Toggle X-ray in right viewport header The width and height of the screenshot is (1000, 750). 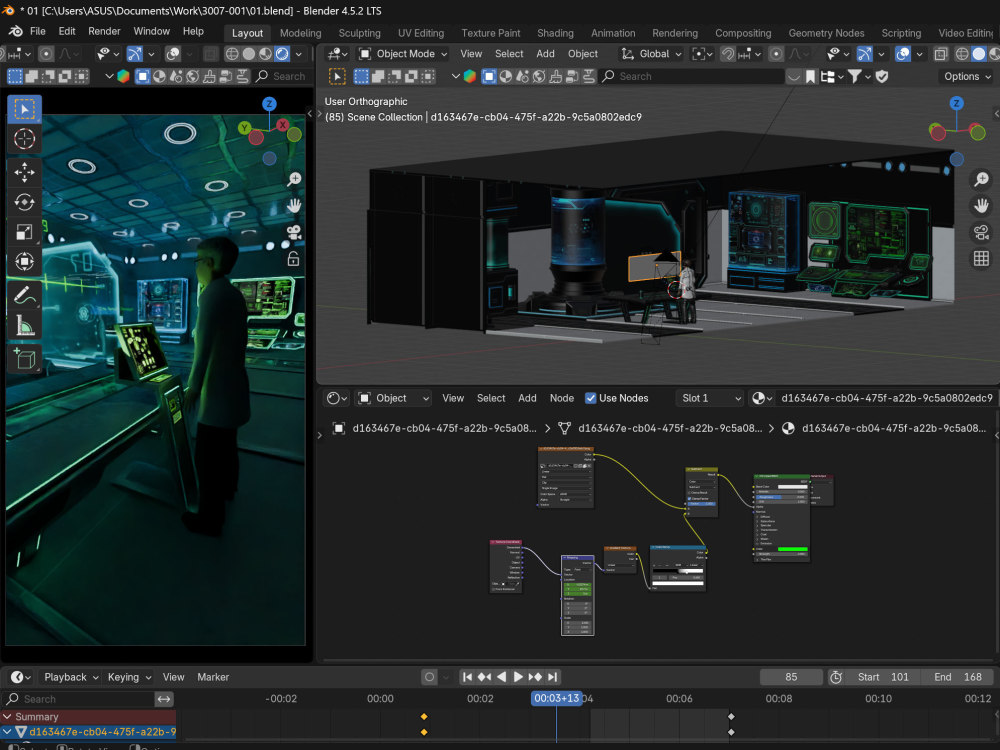pyautogui.click(x=941, y=54)
